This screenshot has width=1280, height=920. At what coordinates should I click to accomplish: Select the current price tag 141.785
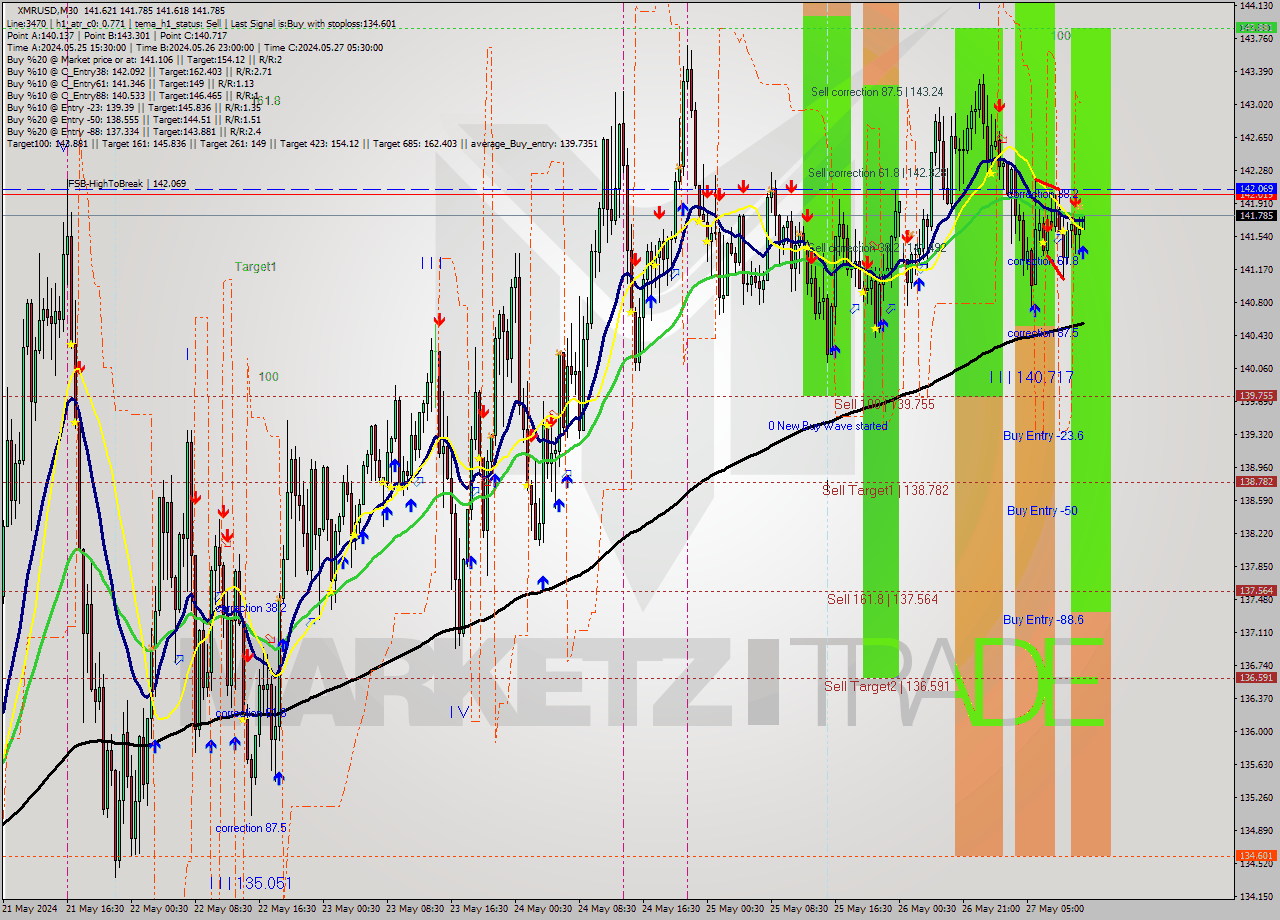[1256, 215]
